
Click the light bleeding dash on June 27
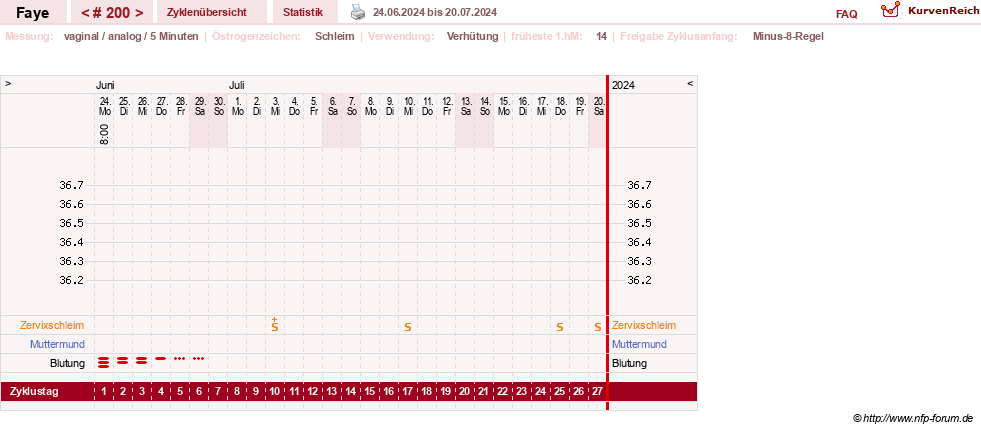pyautogui.click(x=161, y=359)
